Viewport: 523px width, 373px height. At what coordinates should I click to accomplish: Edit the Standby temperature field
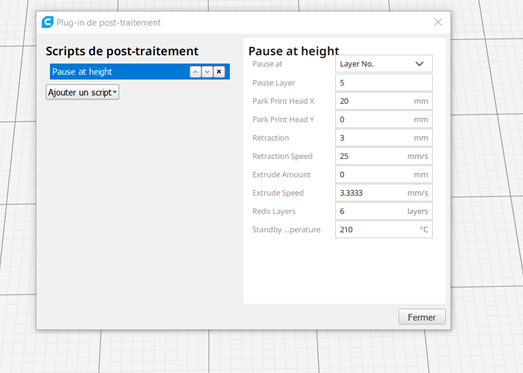(x=384, y=230)
